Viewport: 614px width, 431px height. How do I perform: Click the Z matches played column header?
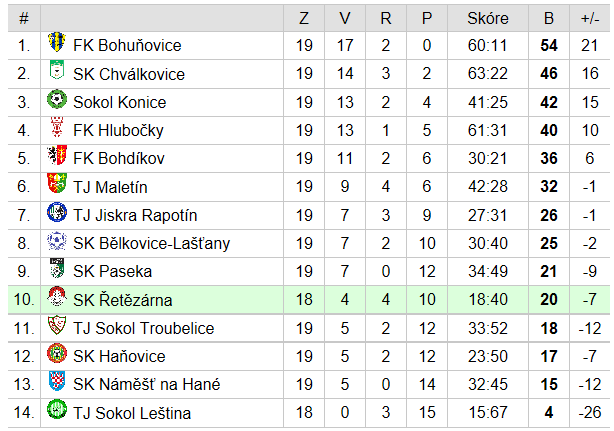pyautogui.click(x=304, y=18)
